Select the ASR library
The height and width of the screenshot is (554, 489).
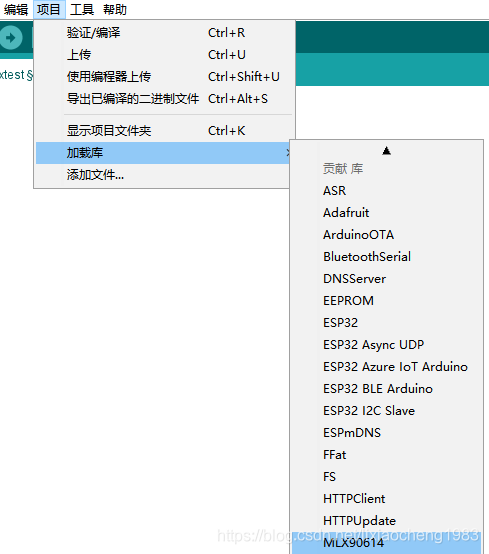point(387,191)
